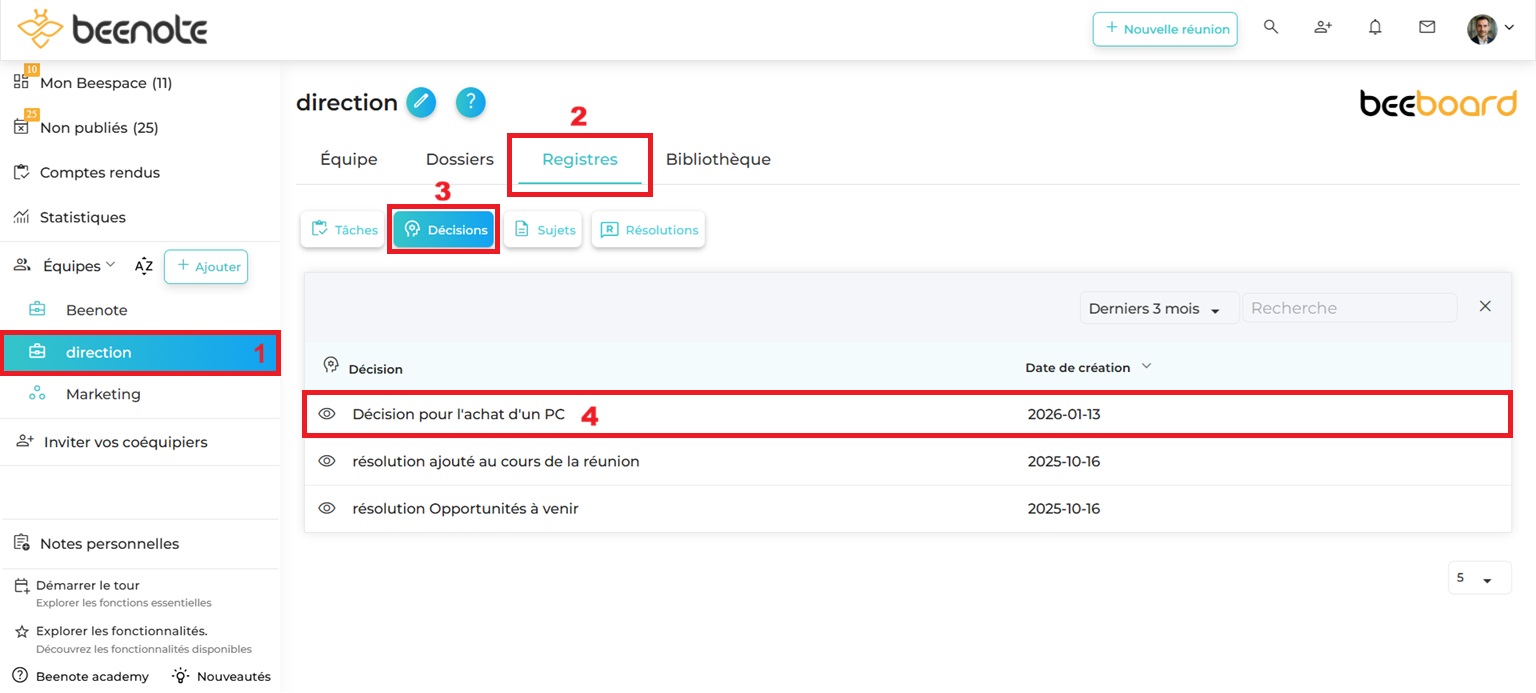The image size is (1536, 693).
Task: Click the blue question mark help icon
Action: pyautogui.click(x=470, y=102)
